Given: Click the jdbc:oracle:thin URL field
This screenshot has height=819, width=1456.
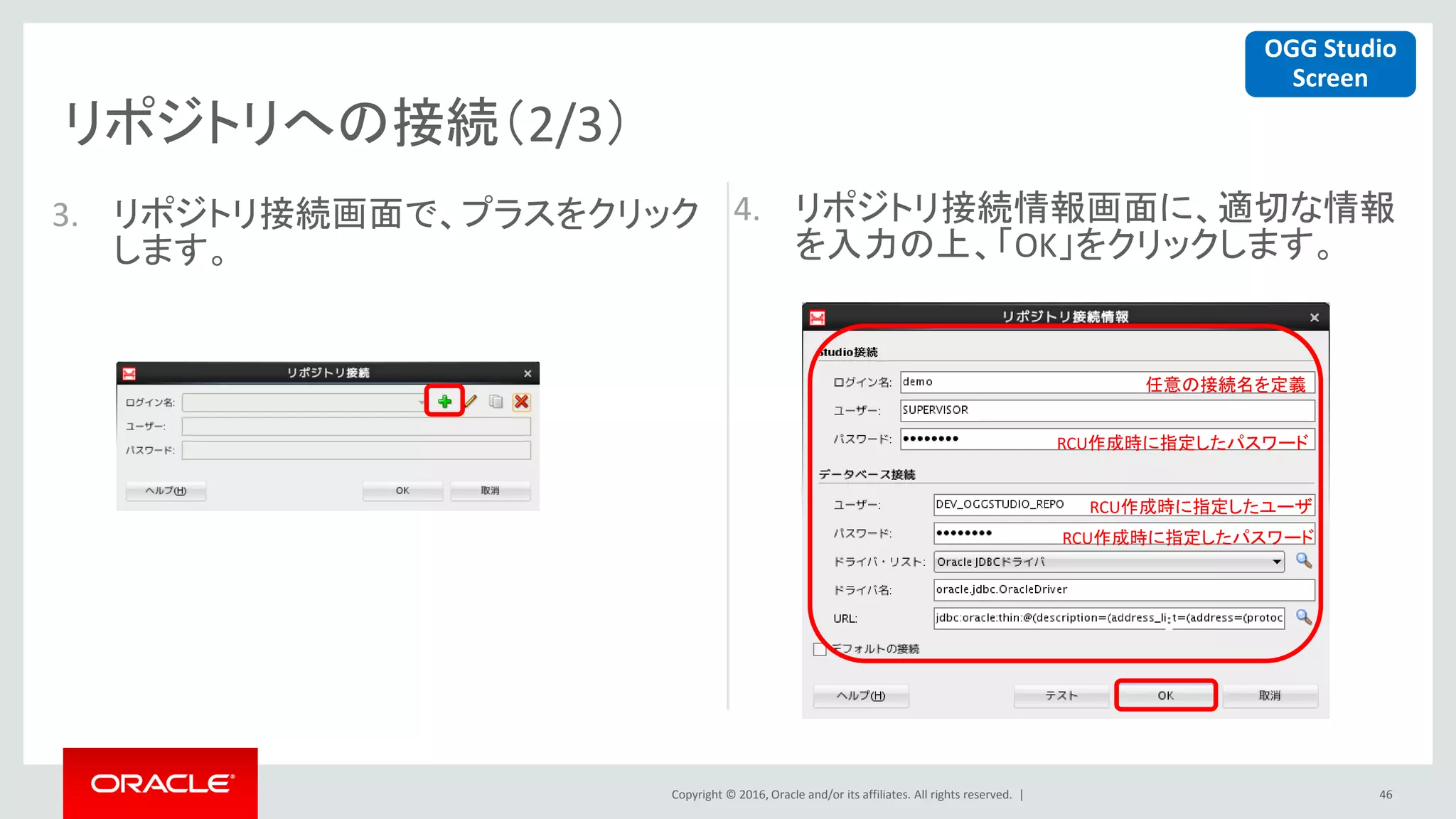Looking at the screenshot, I should point(1109,618).
